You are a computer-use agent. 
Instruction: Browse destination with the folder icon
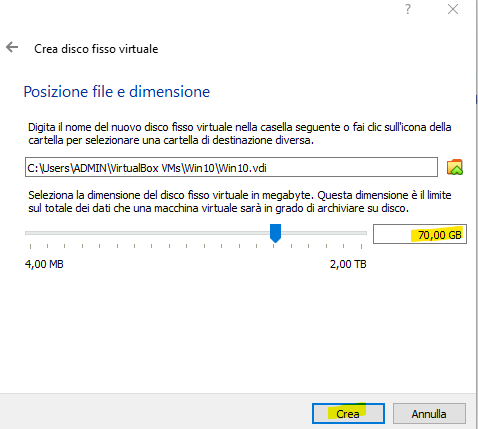pos(455,167)
